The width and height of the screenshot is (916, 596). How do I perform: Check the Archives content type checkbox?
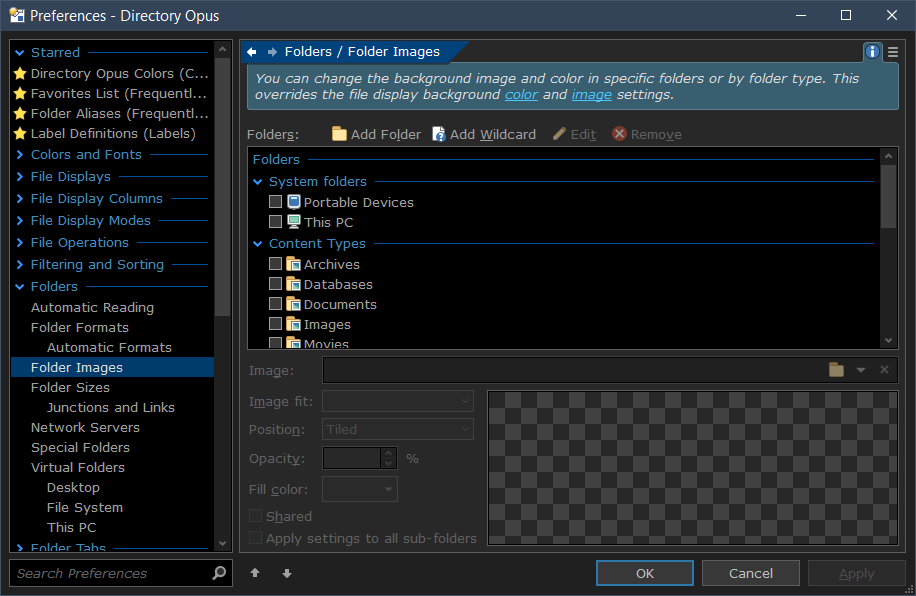click(276, 264)
